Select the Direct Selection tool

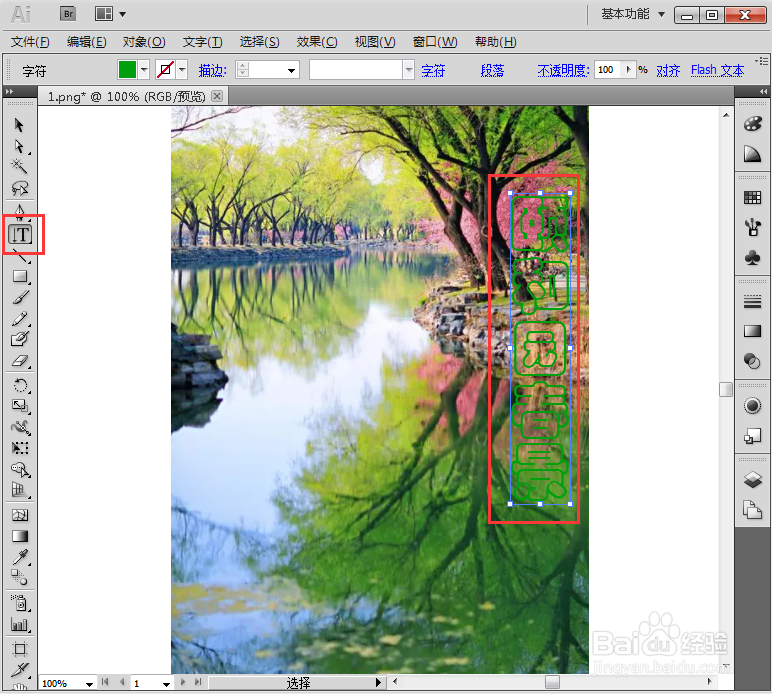(x=19, y=146)
